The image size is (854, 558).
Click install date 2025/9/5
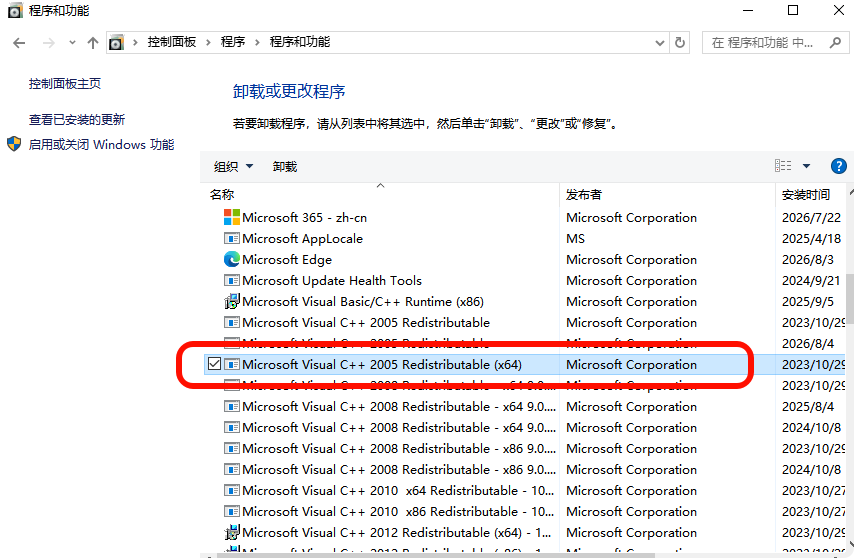(x=808, y=302)
